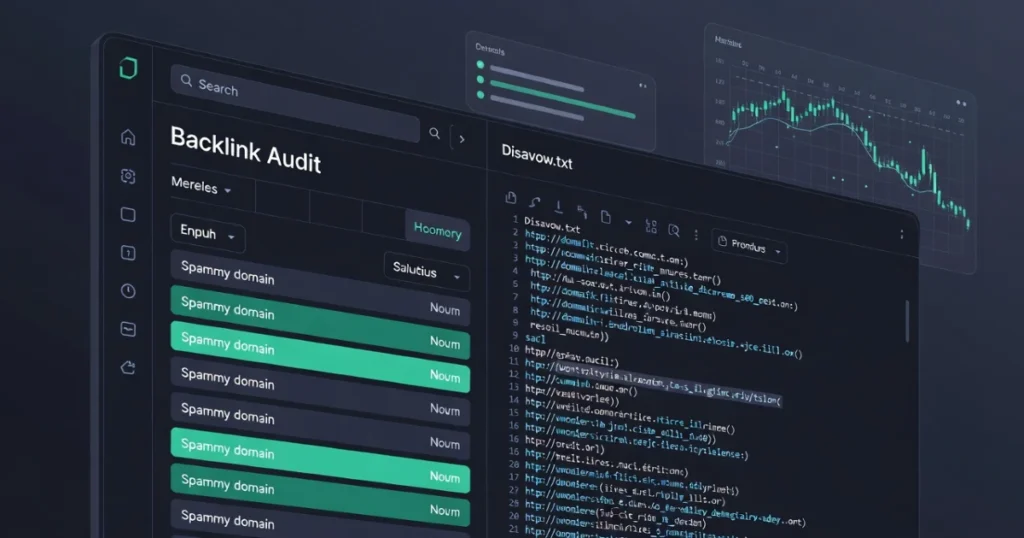Click the copy file icon in editor toolbar
The height and width of the screenshot is (538, 1024).
pos(511,198)
